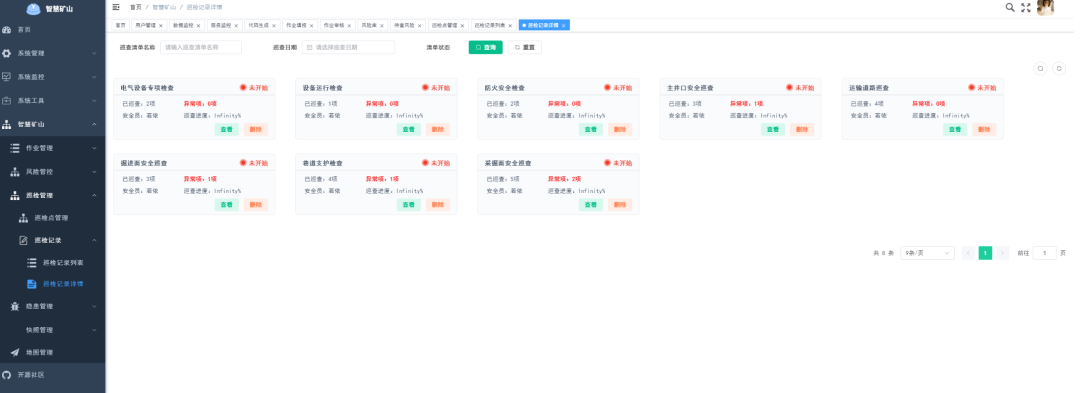Click the 巡检记录列表 list icon
1080x393 pixels.
pos(31,263)
